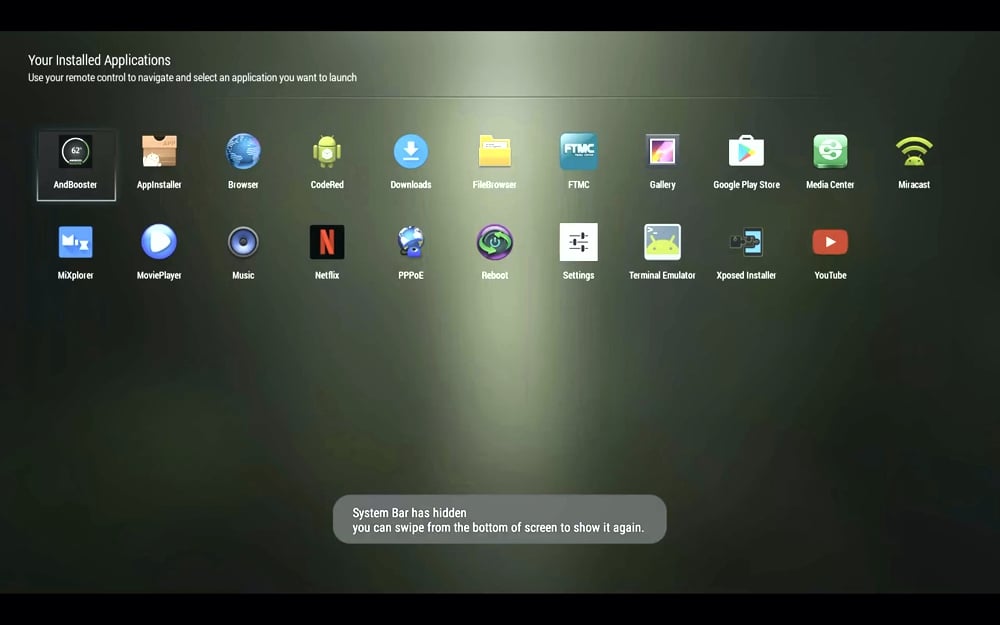Open the Music app
1000x625 pixels.
(243, 244)
